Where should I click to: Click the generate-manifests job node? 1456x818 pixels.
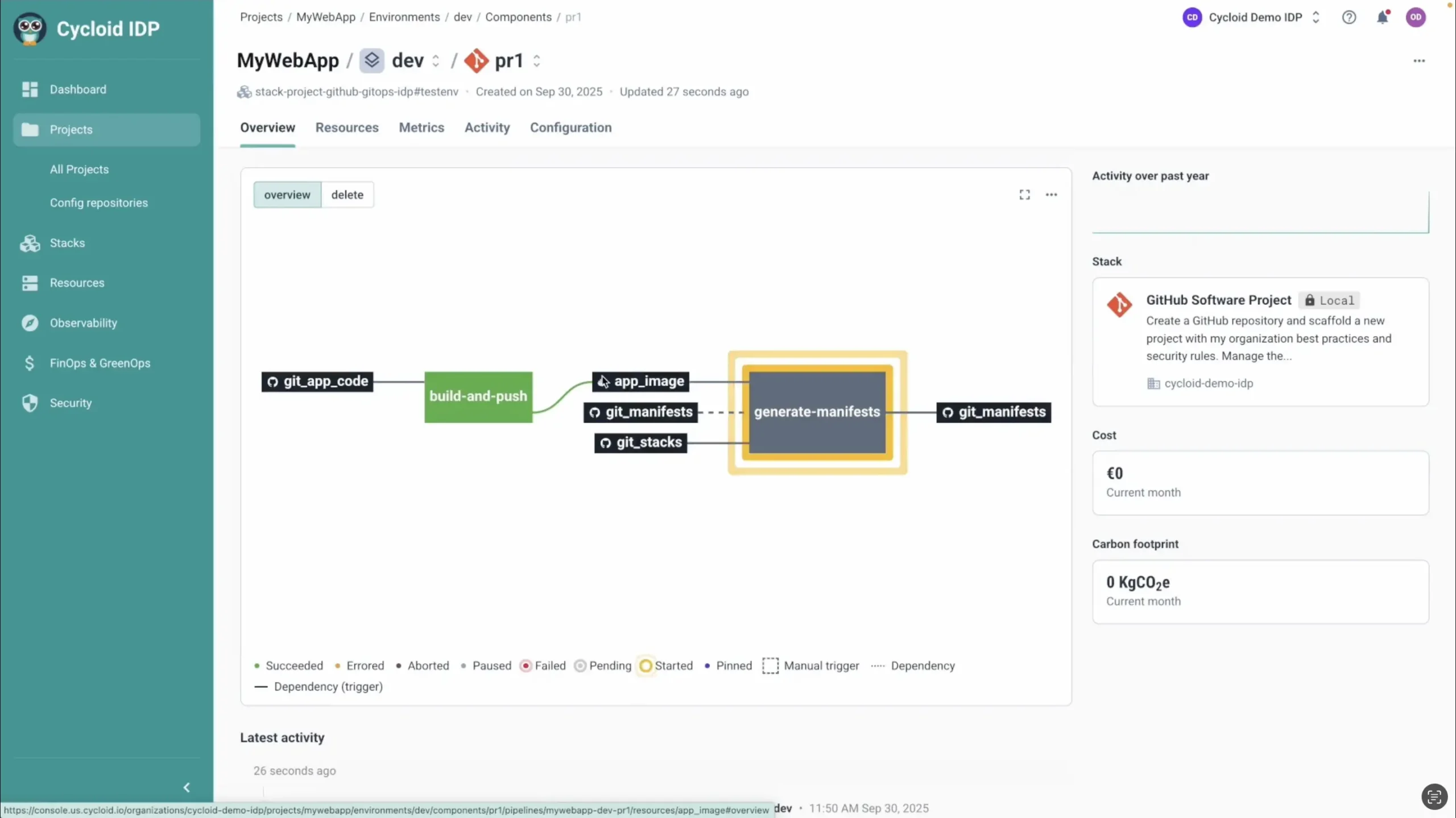(817, 412)
